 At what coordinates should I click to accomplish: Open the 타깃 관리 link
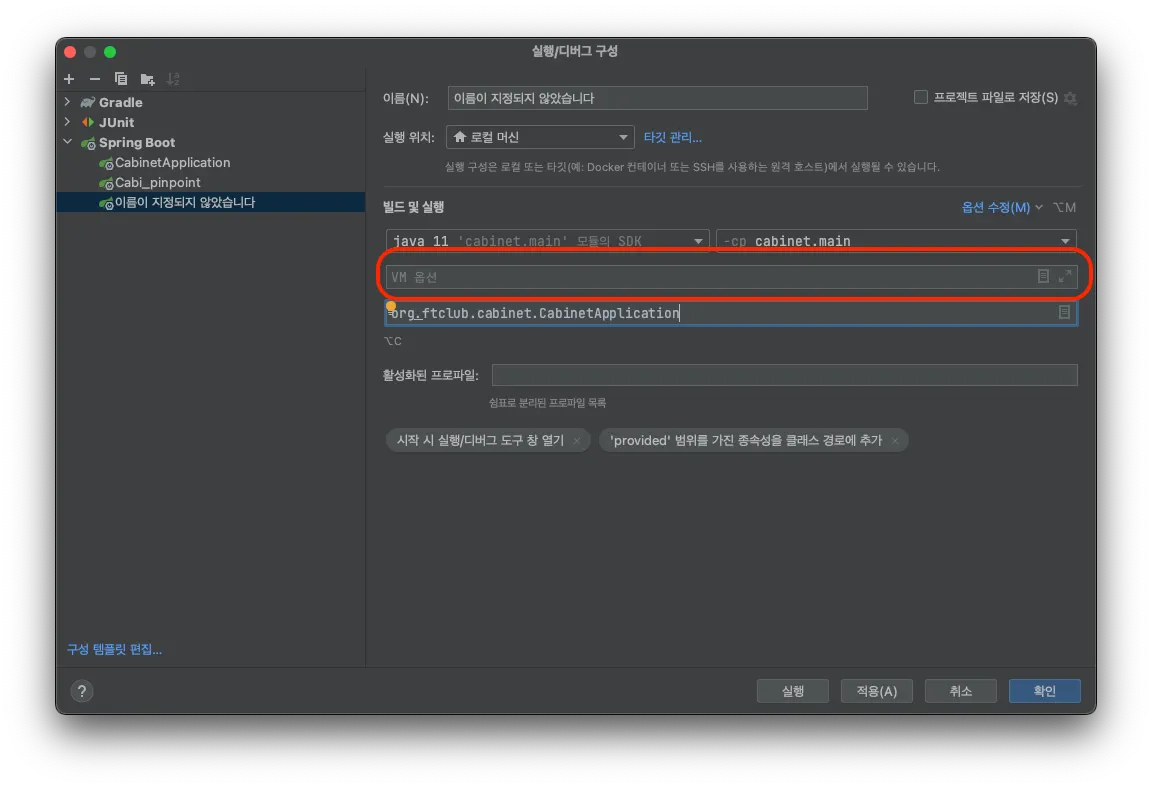coord(672,137)
